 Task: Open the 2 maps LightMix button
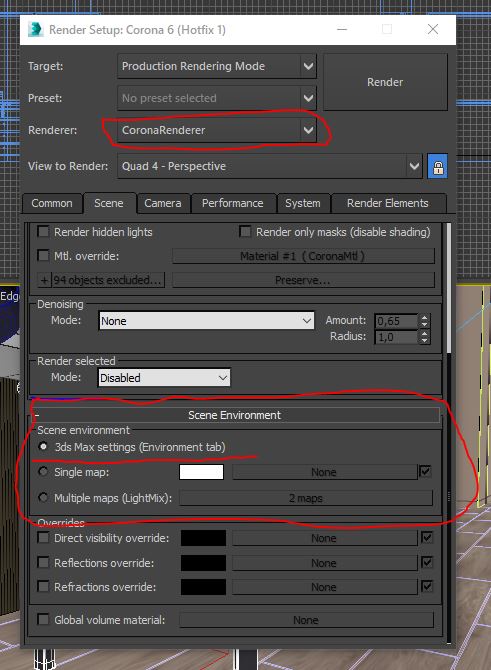click(x=306, y=498)
